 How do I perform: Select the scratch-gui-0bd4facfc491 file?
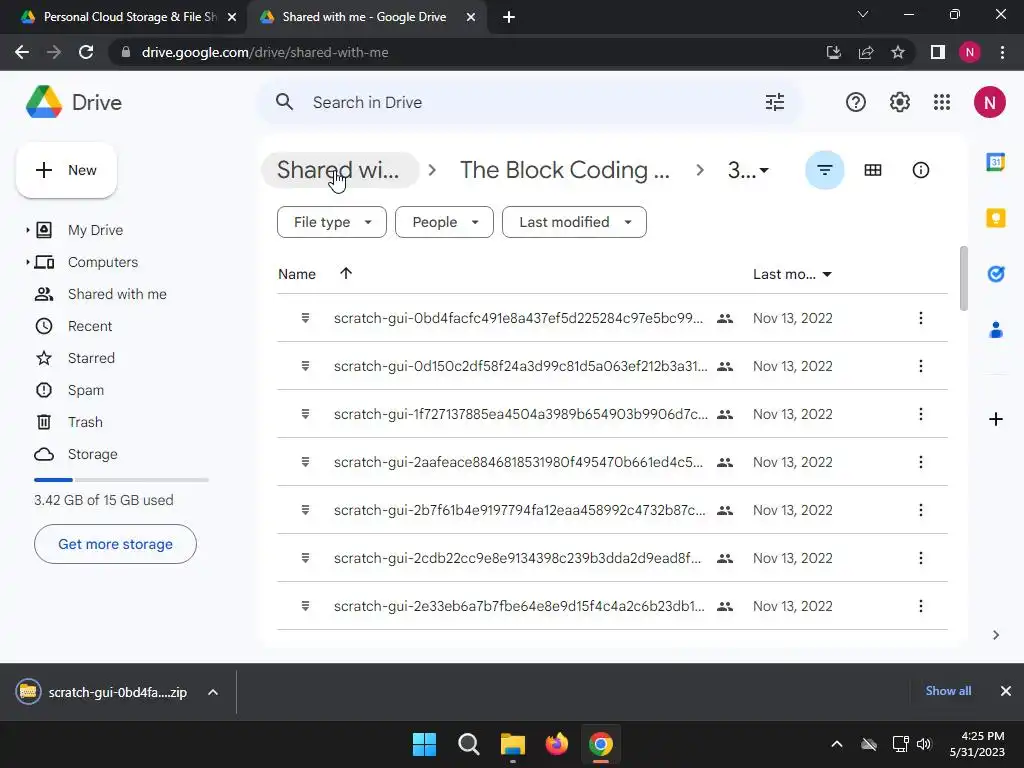pyautogui.click(x=612, y=318)
